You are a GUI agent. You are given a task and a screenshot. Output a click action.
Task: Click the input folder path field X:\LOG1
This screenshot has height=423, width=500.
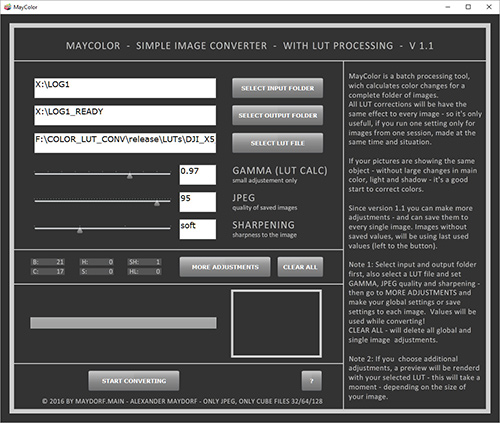click(125, 88)
